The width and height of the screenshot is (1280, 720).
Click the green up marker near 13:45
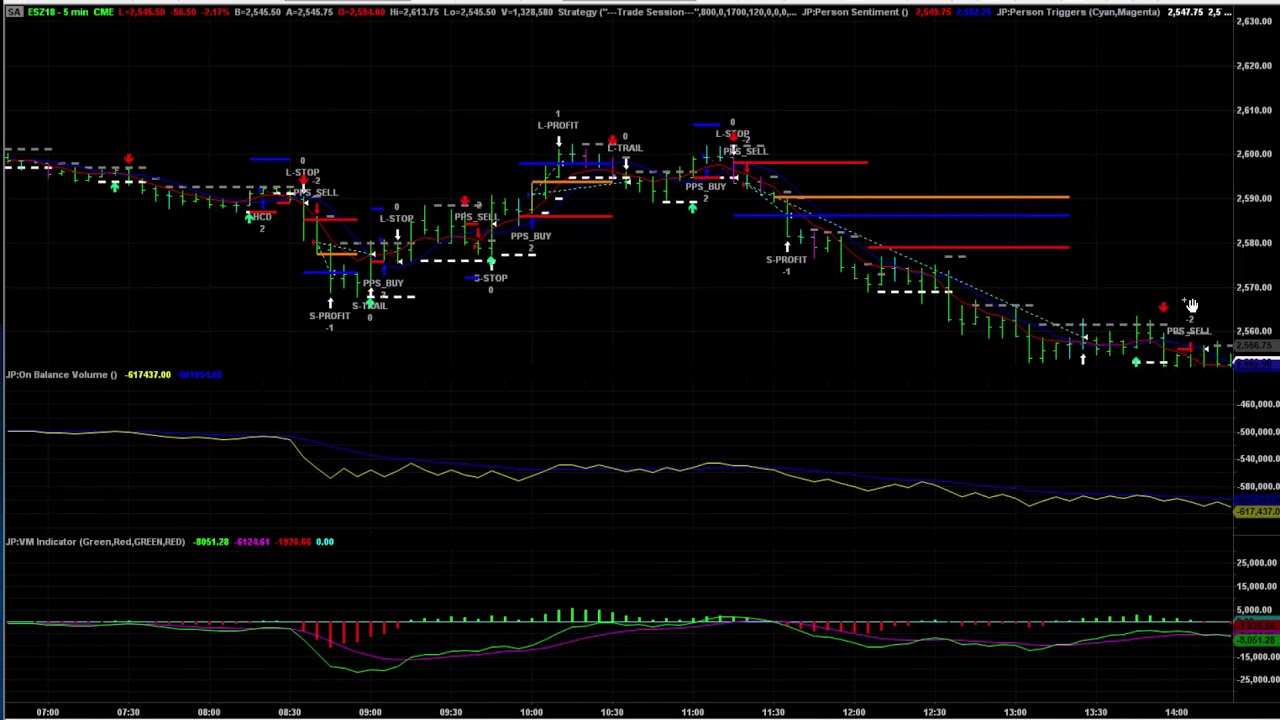[x=1135, y=362]
